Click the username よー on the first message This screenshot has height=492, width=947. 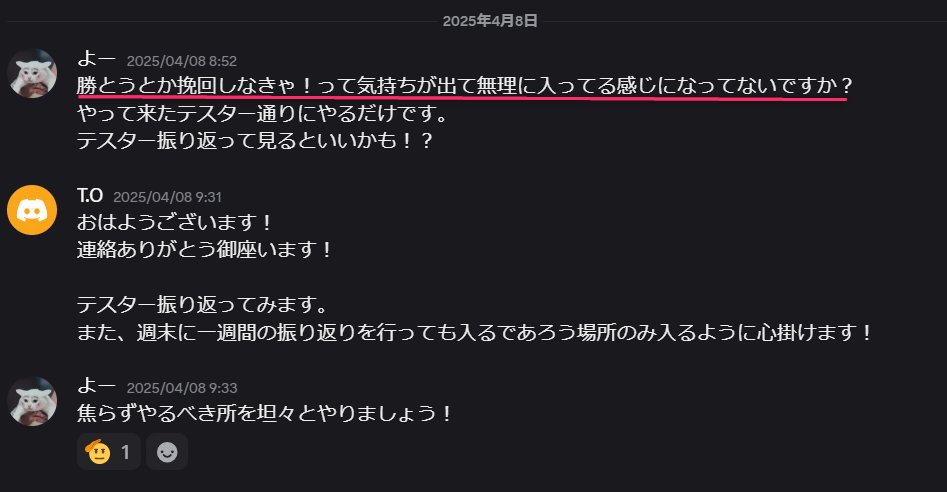[97, 59]
